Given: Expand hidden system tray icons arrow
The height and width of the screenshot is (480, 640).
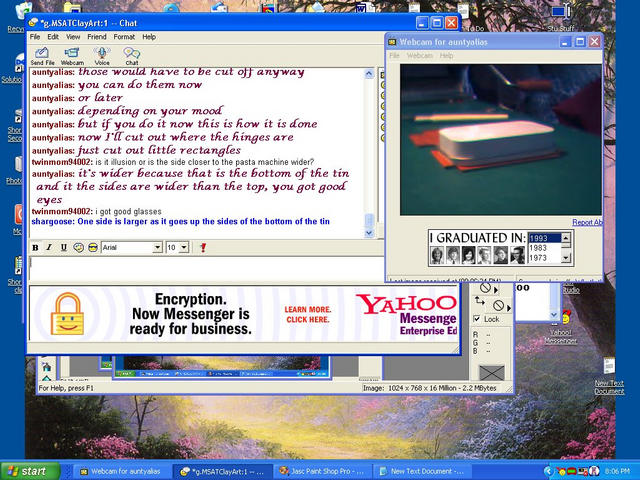Looking at the screenshot, I should click(x=548, y=471).
